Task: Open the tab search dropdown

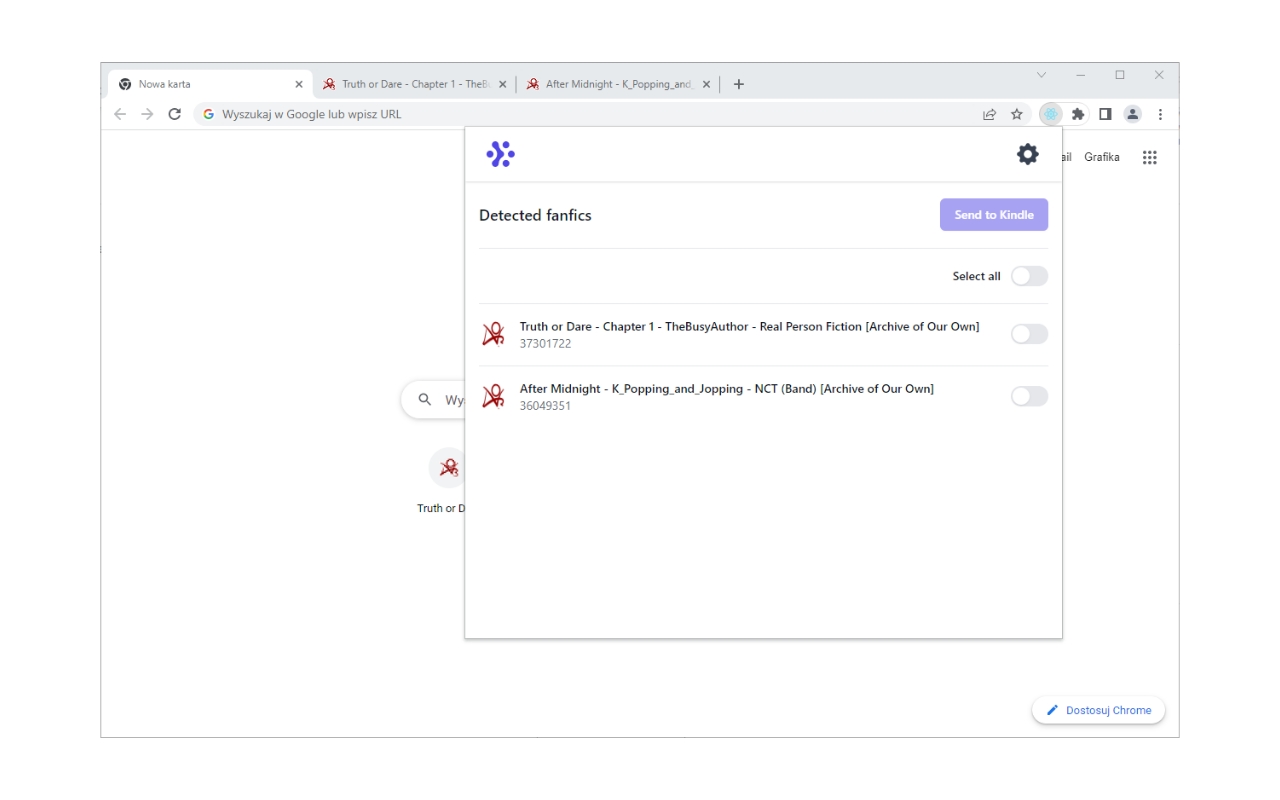Action: tap(1041, 75)
